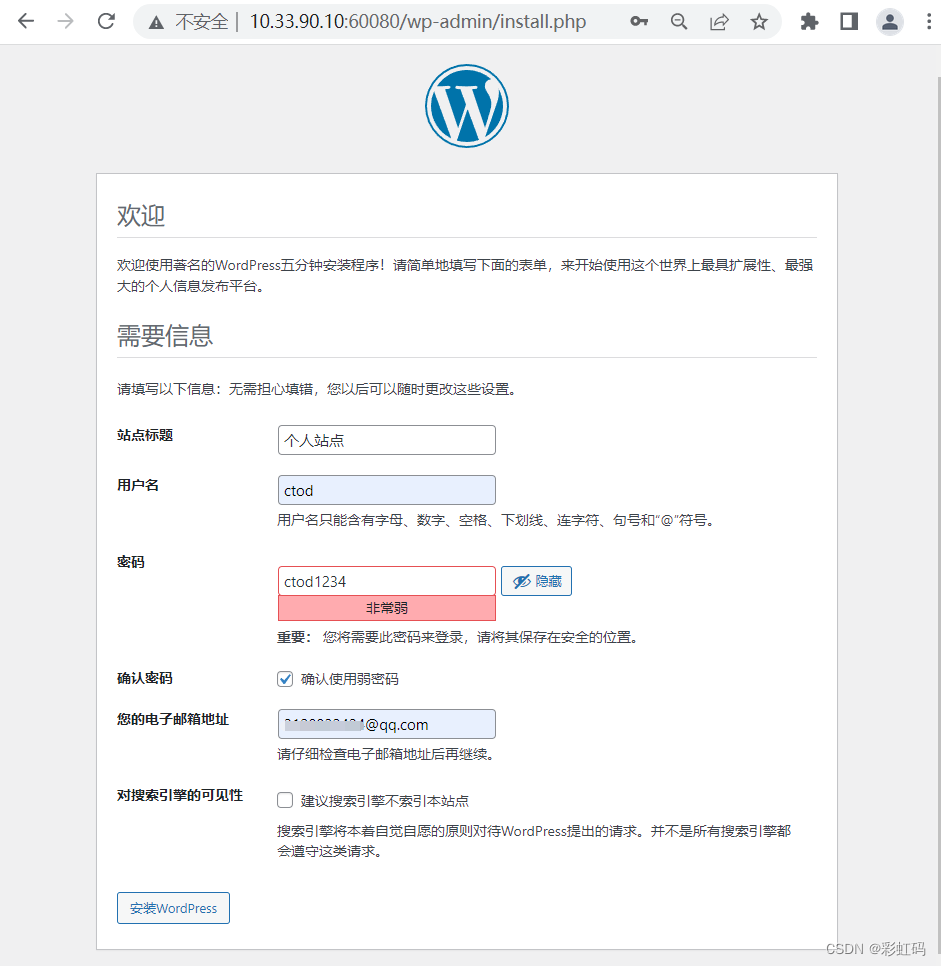
Task: Click the 非常弱 password strength indicator
Action: (x=386, y=608)
